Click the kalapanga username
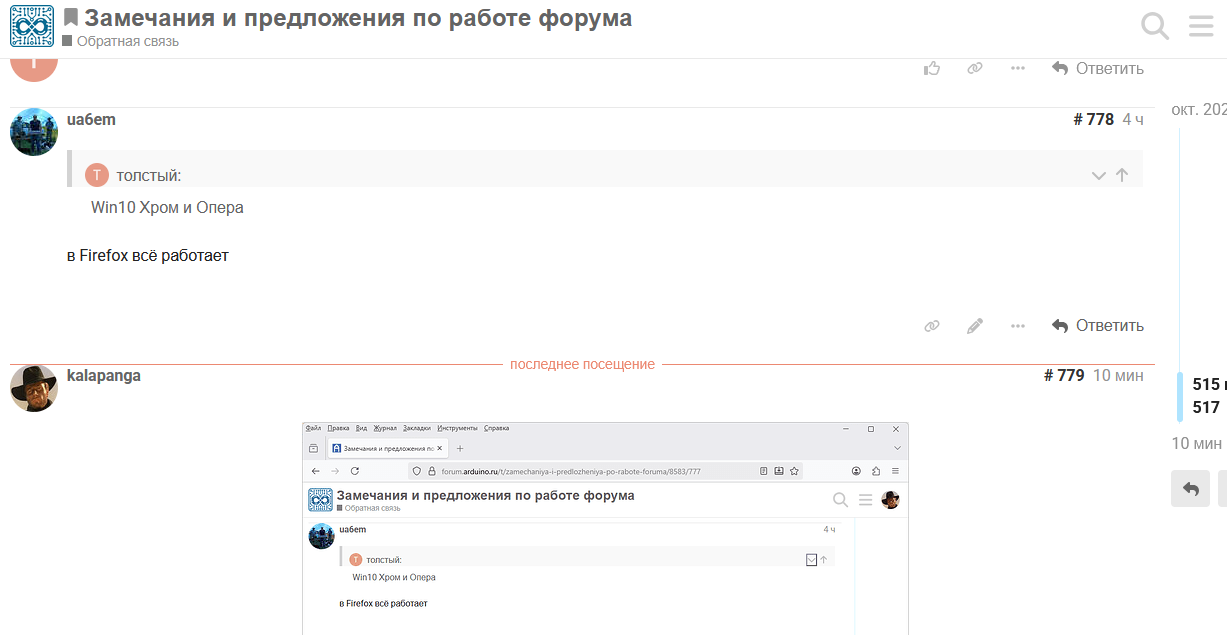Screen dimensions: 1227x635 click(103, 376)
